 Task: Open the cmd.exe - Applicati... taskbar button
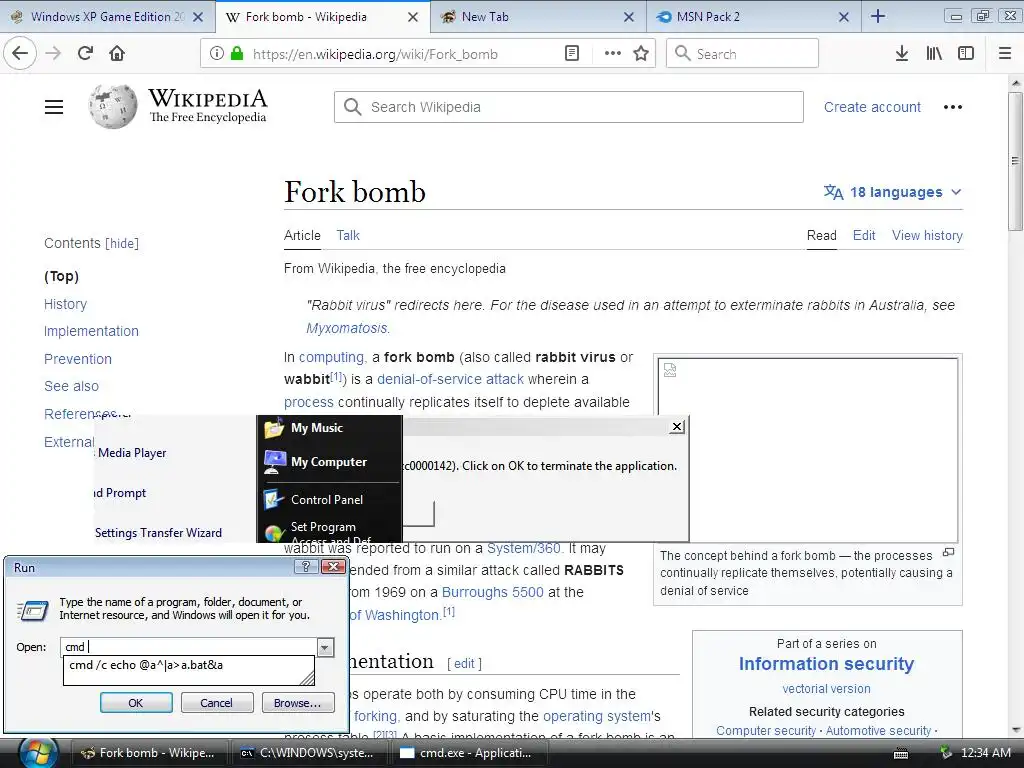click(467, 753)
